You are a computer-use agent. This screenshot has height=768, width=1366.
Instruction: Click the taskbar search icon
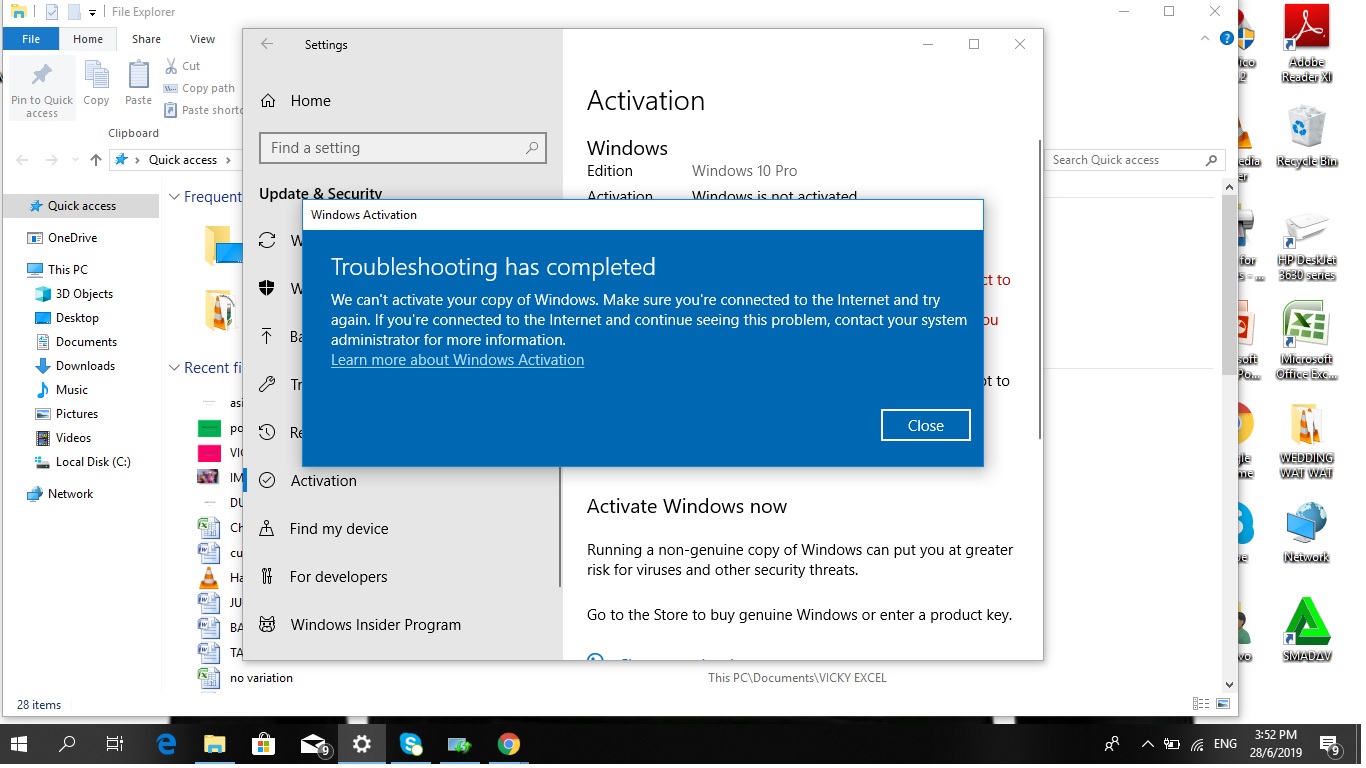pos(67,744)
